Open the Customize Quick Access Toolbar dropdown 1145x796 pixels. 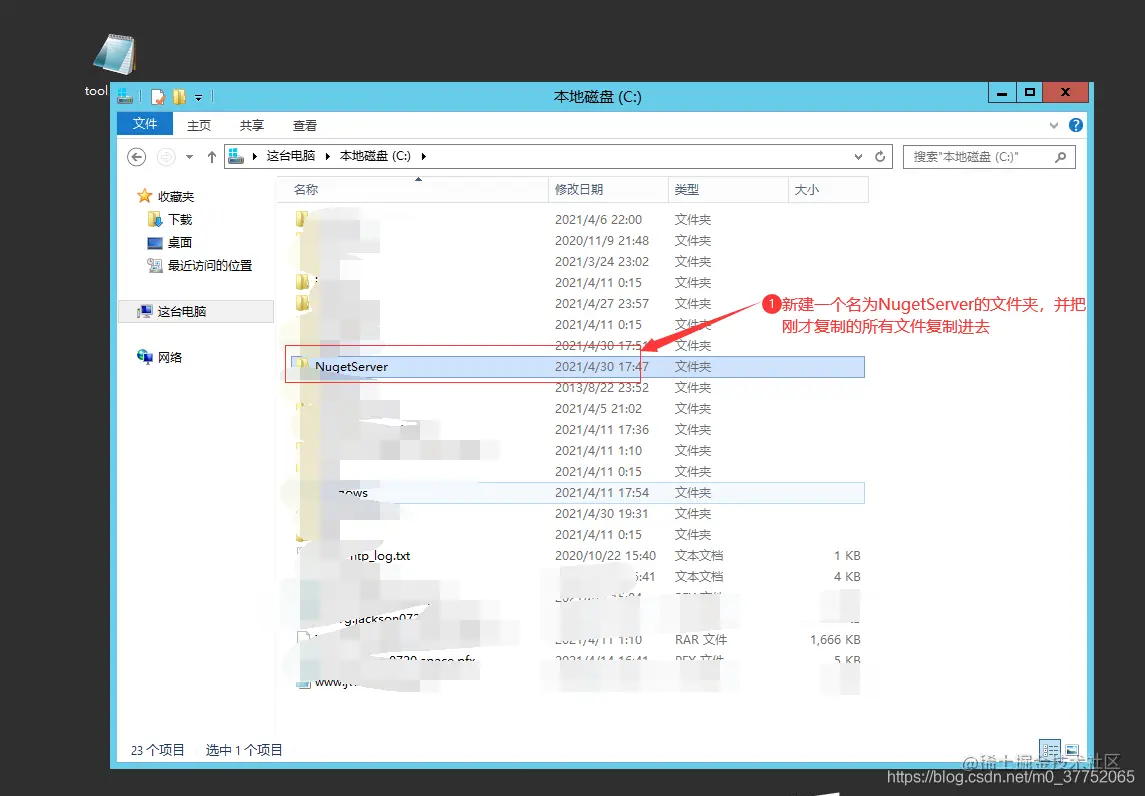(x=198, y=97)
